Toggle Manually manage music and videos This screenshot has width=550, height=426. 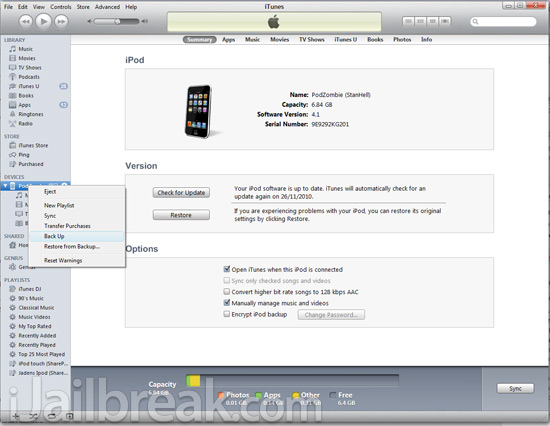[227, 302]
